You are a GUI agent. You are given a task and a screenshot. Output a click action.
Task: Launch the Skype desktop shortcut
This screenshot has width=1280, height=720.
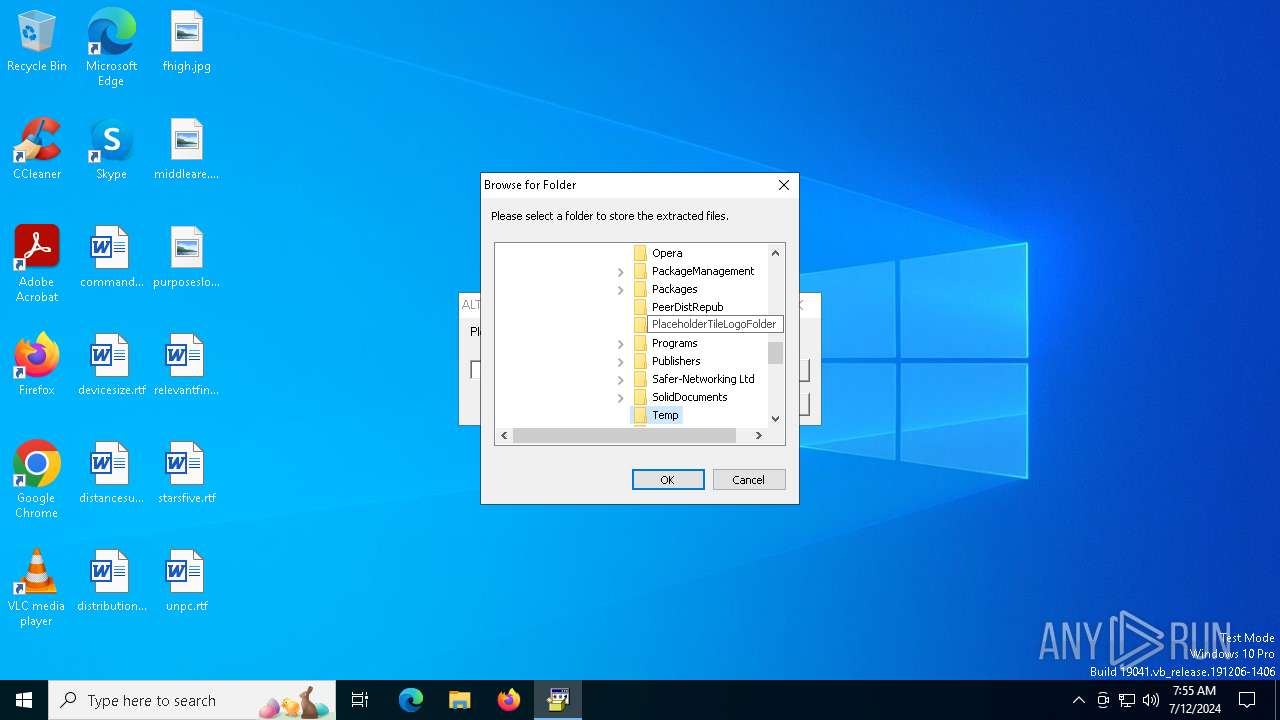pyautogui.click(x=111, y=150)
